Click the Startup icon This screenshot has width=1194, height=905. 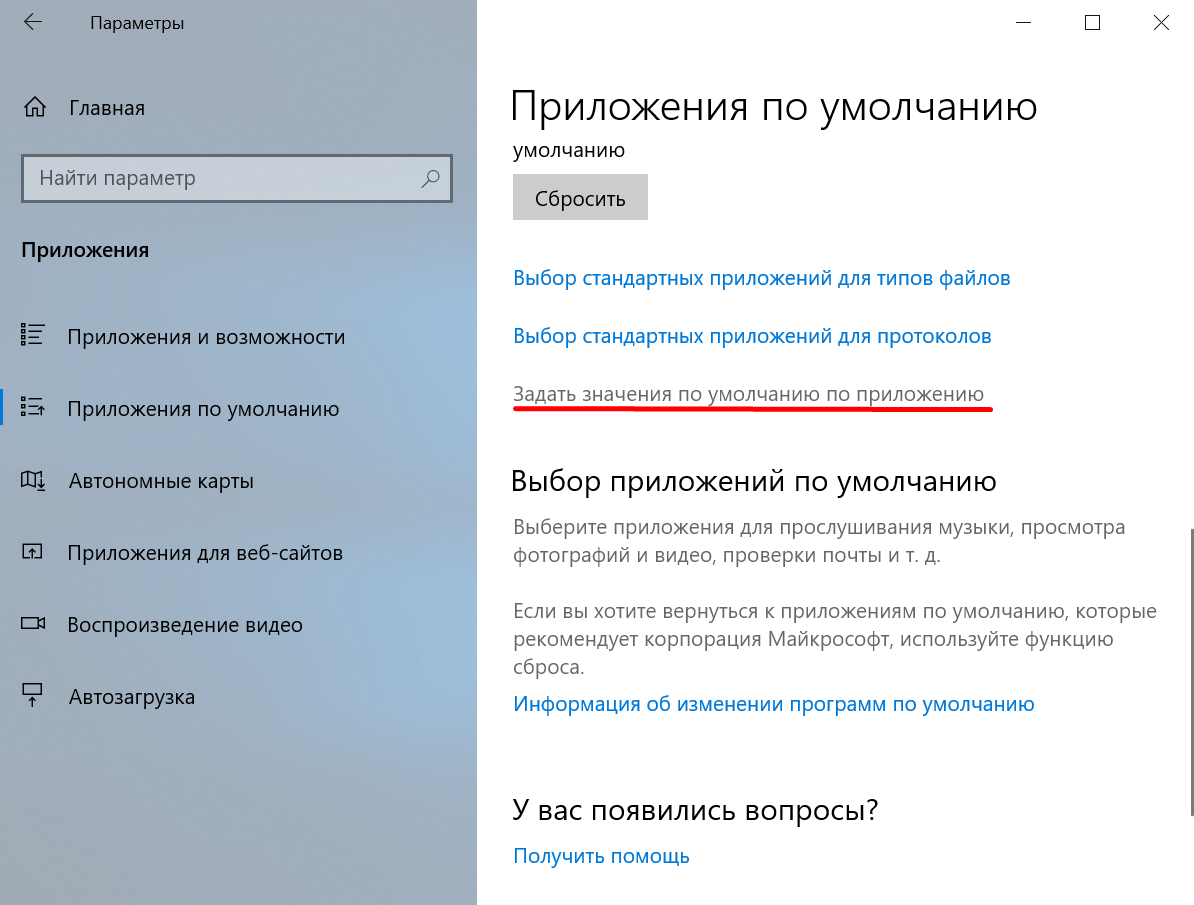click(x=32, y=695)
